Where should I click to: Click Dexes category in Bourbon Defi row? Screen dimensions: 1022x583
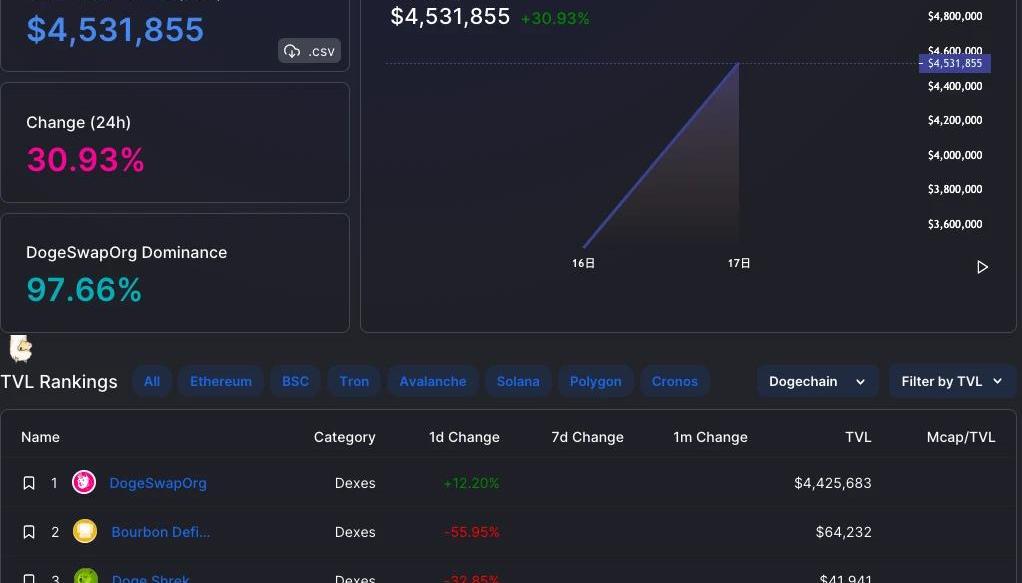tap(355, 532)
